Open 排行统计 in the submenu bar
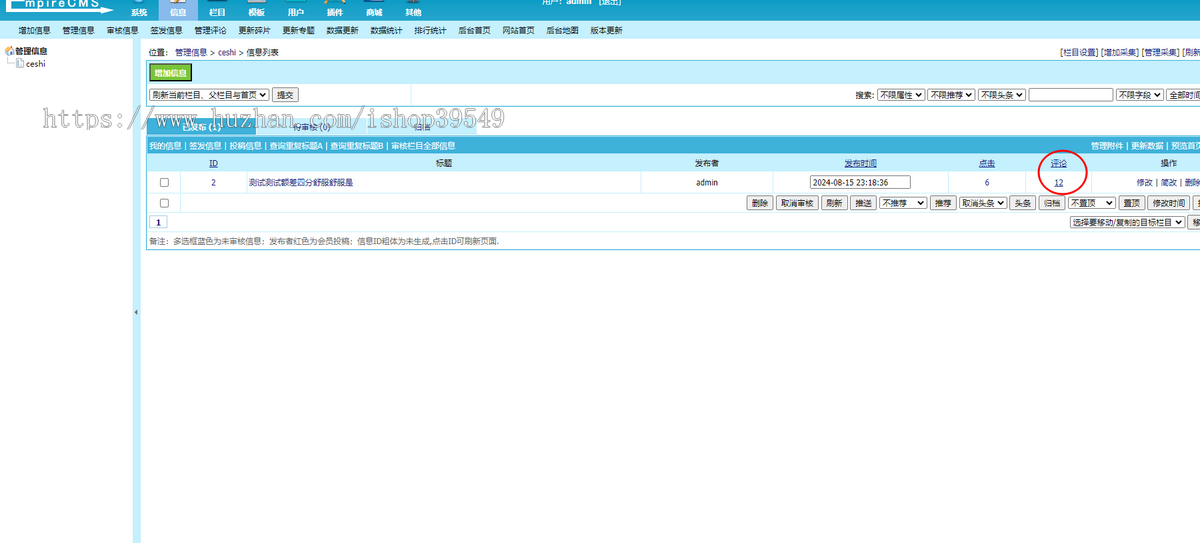 pyautogui.click(x=430, y=31)
